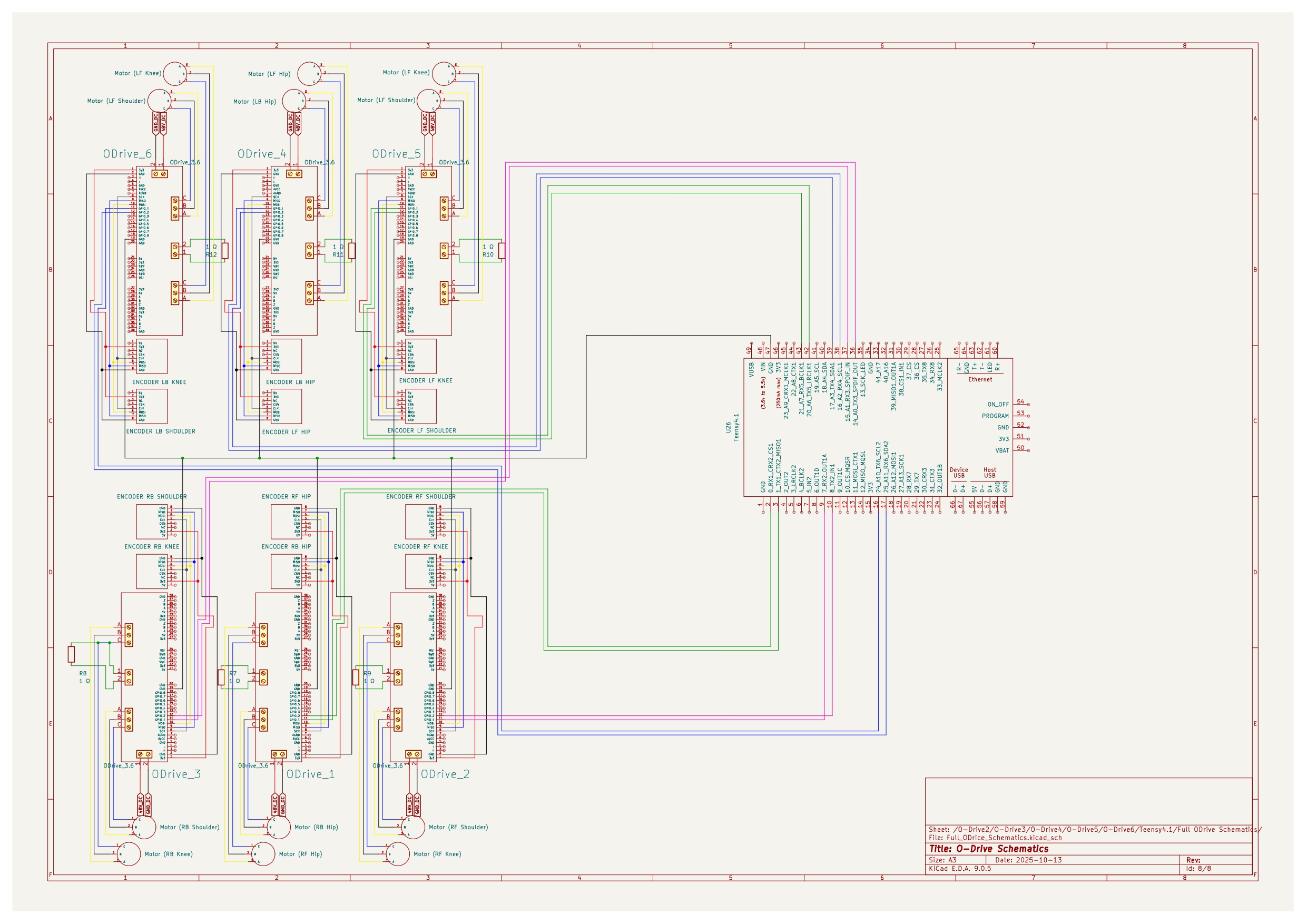Select the R11 resistor reference
This screenshot has height=924, width=1307.
[x=338, y=255]
